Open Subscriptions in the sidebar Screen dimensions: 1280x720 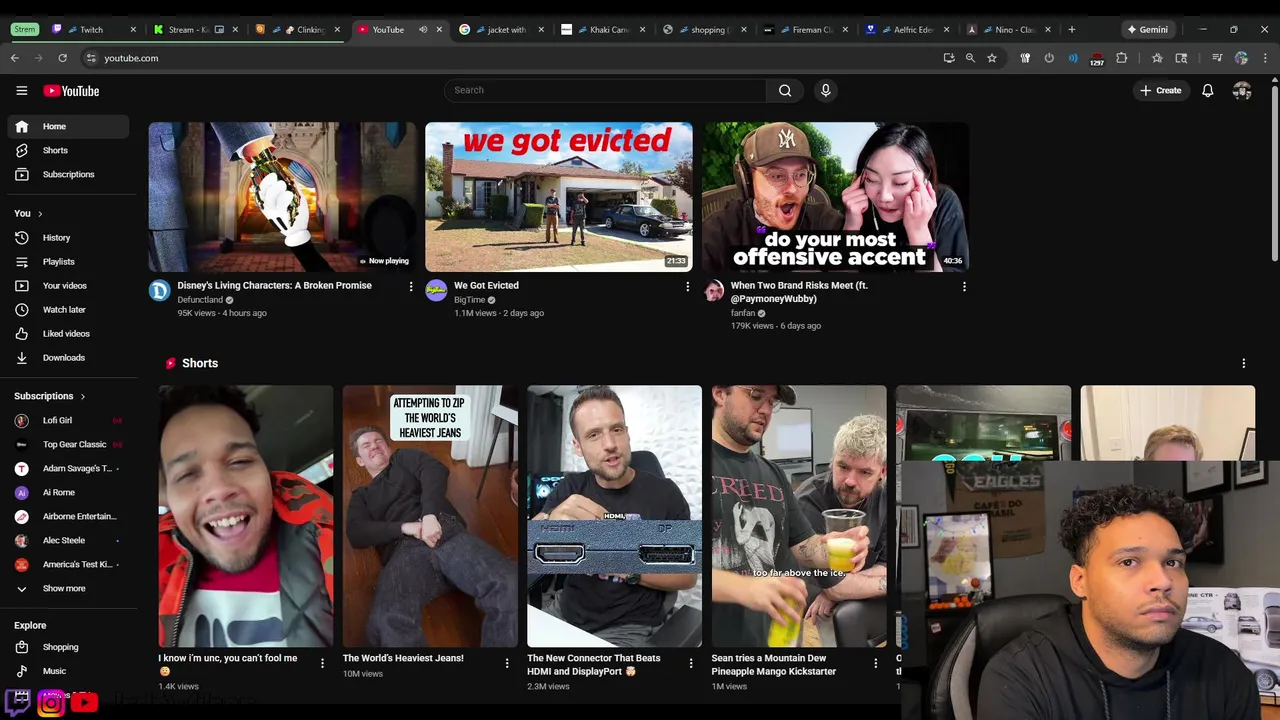(x=68, y=174)
